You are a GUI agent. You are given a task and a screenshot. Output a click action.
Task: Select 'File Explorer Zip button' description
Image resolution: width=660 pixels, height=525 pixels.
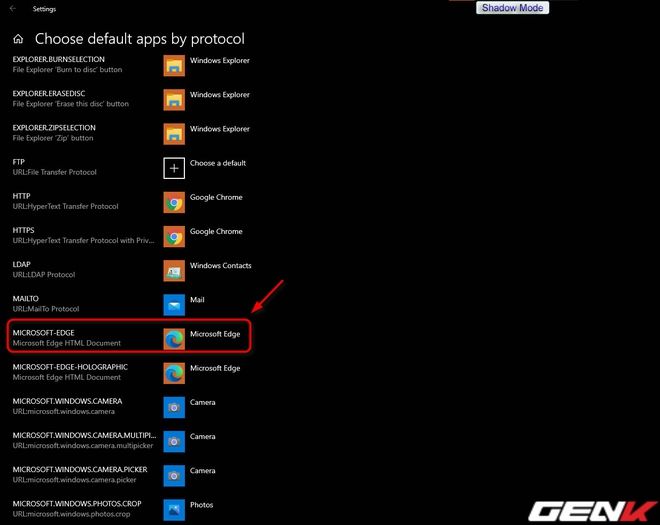coord(53,138)
